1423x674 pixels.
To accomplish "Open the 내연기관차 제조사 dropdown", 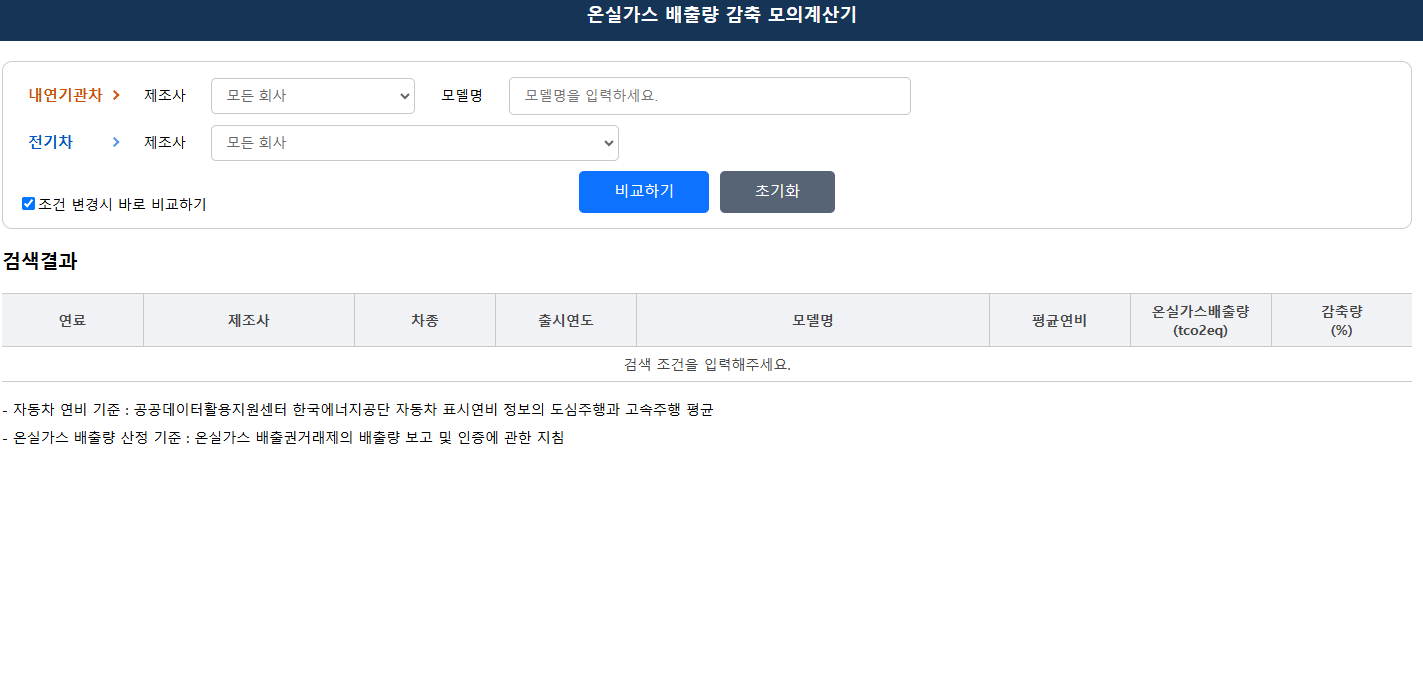I will point(312,96).
